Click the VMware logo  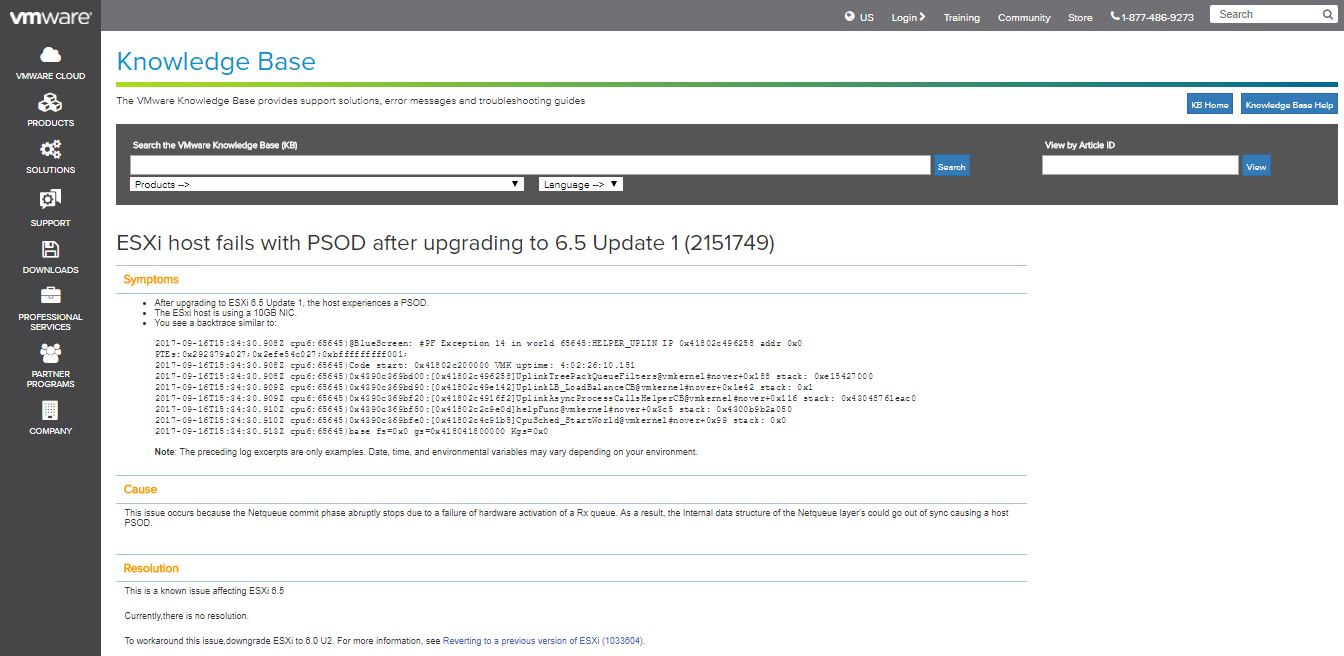50,17
